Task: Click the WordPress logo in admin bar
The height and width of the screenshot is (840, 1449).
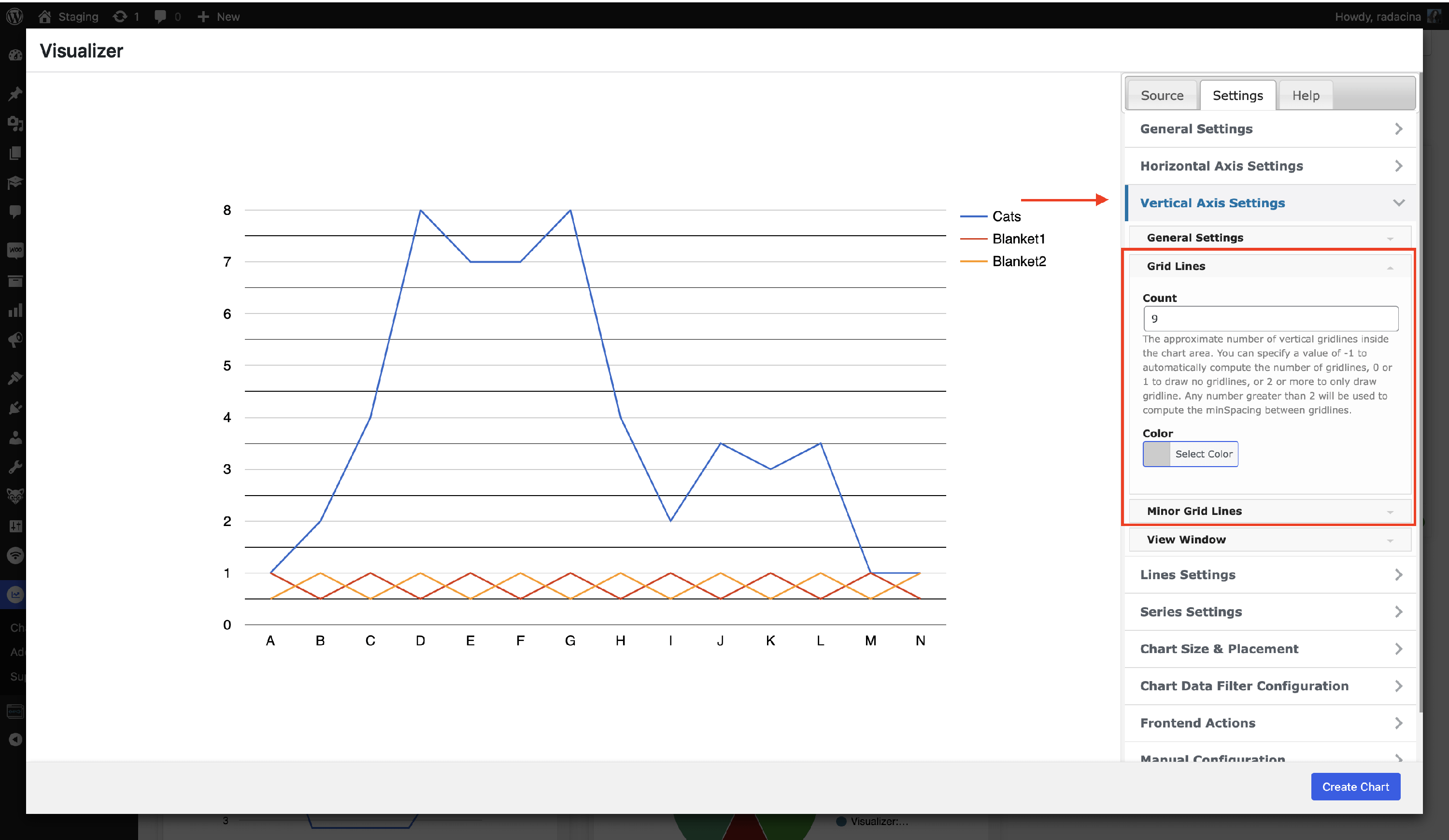Action: (x=14, y=16)
